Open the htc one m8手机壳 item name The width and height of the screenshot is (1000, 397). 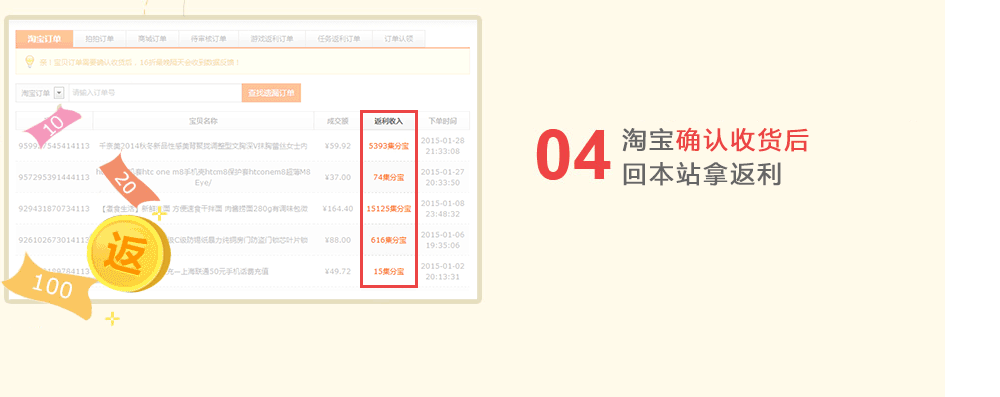click(x=203, y=177)
